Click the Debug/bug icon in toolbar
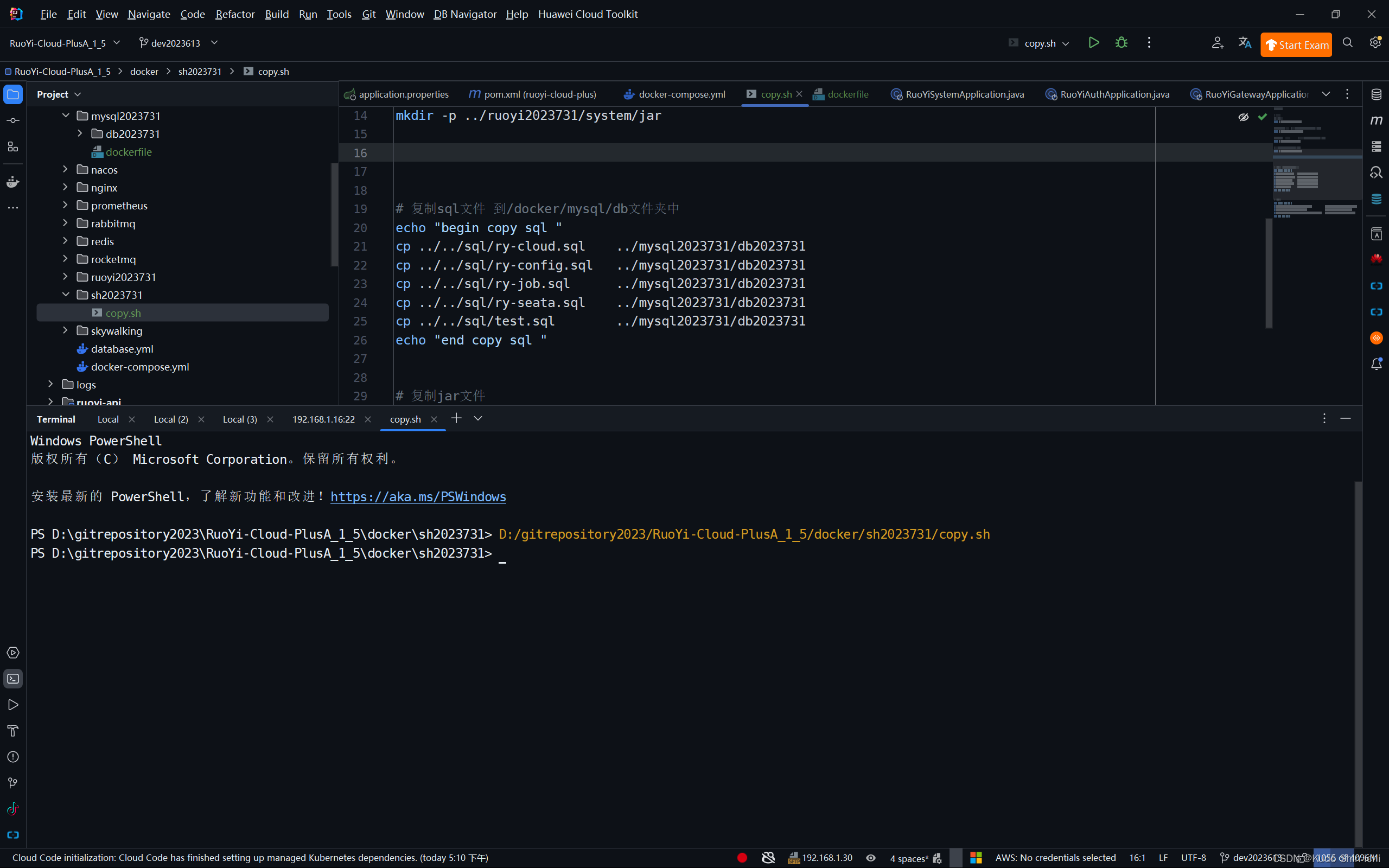Viewport: 1389px width, 868px height. tap(1121, 42)
